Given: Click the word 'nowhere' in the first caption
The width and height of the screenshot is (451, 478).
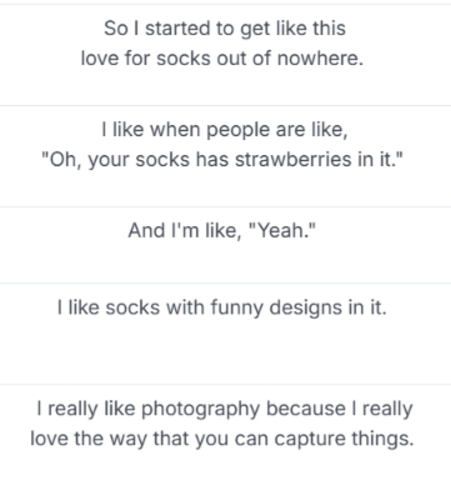Looking at the screenshot, I should [x=317, y=59].
